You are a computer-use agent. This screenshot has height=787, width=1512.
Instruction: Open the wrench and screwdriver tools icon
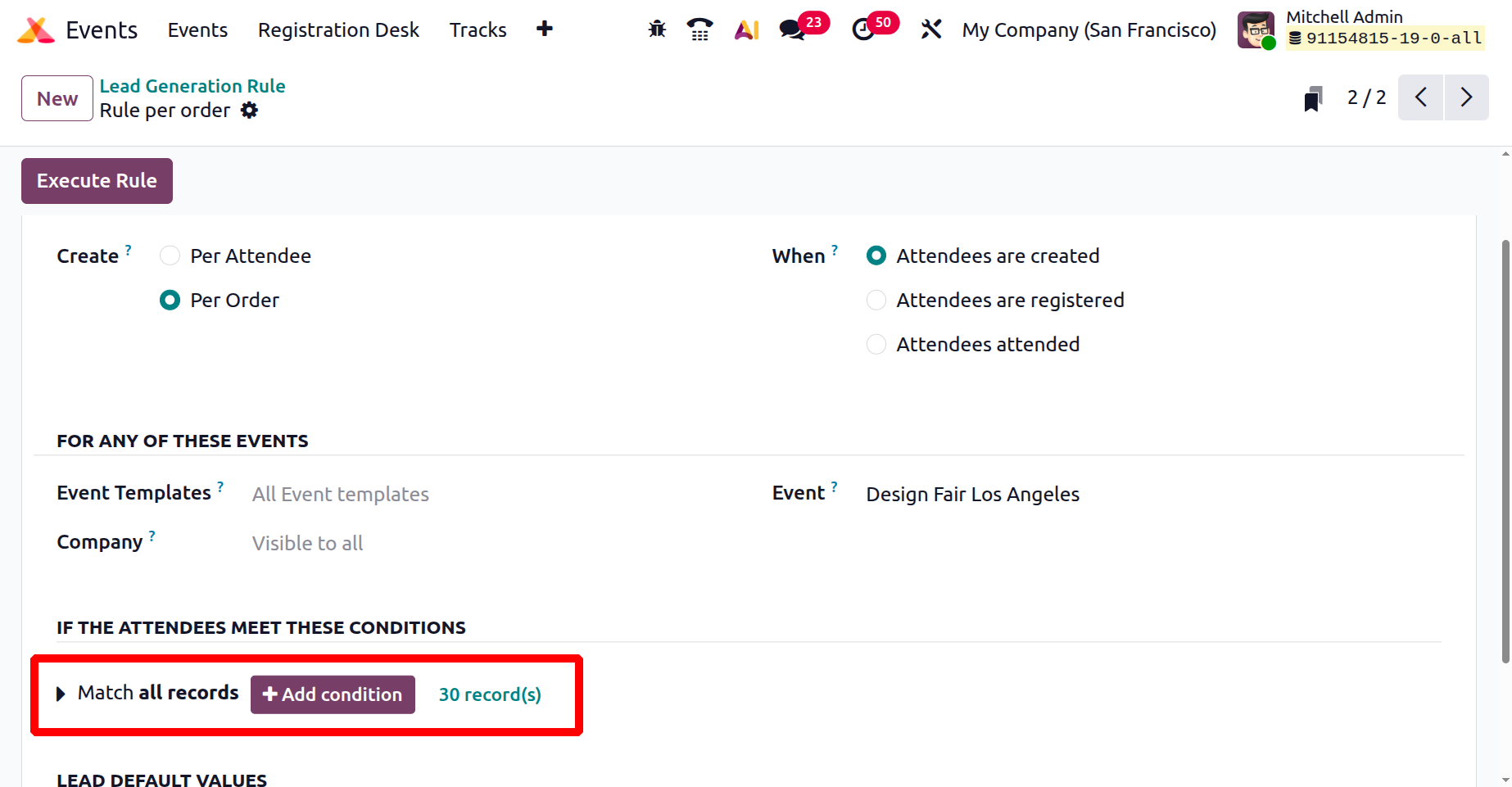click(931, 30)
